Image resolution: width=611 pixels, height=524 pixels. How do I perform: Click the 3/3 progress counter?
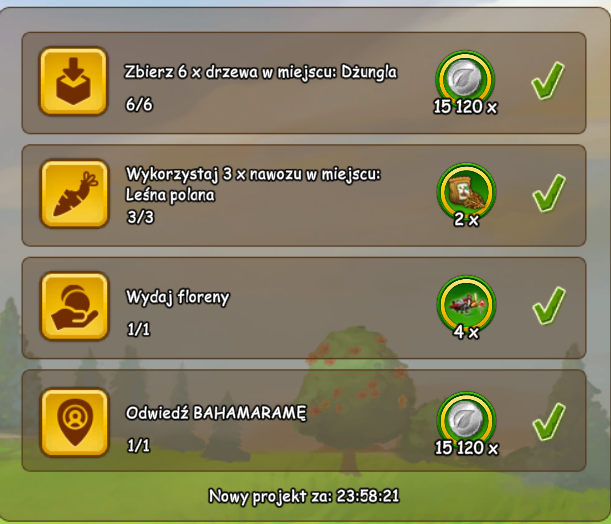[140, 217]
